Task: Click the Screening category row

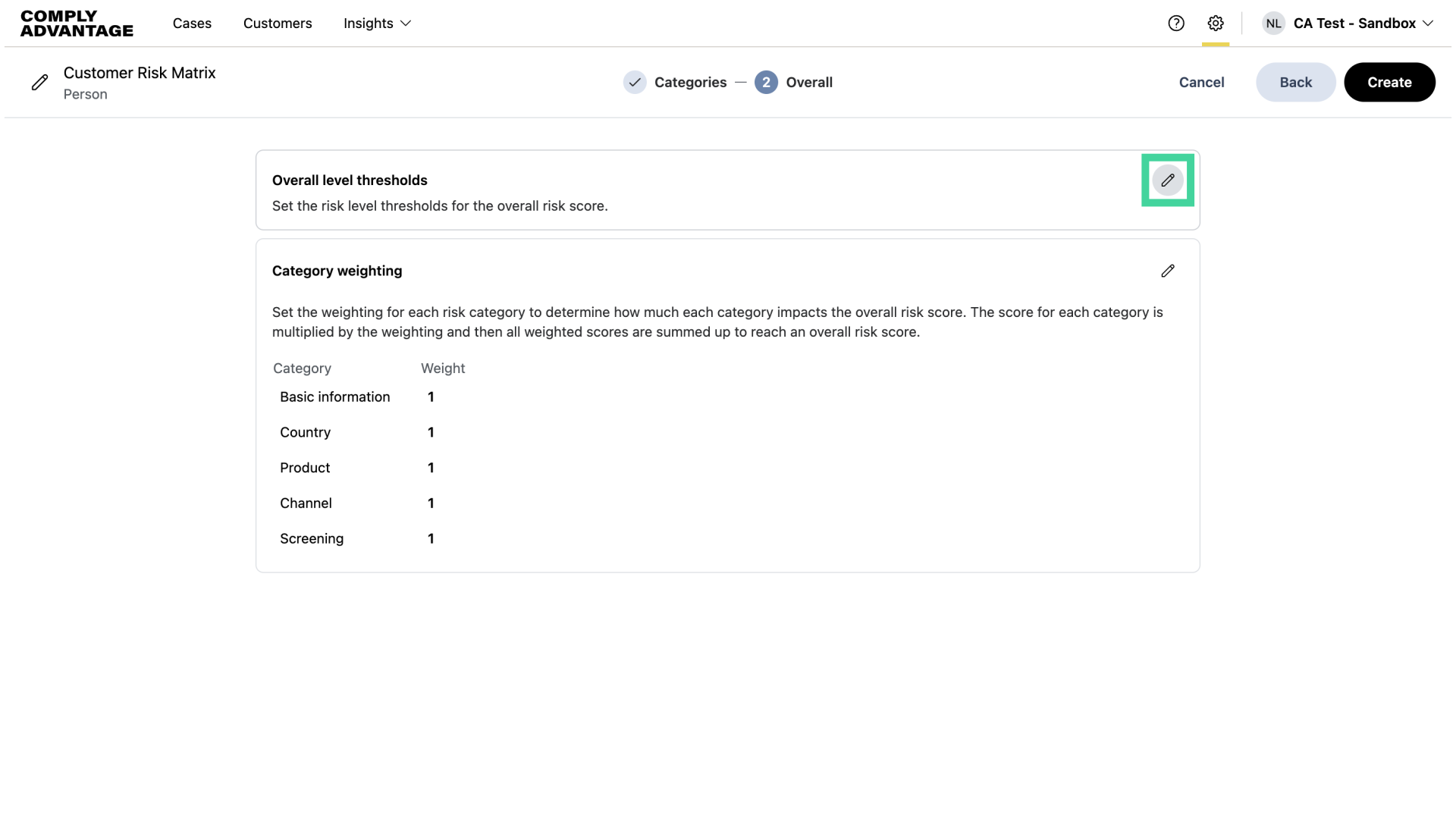Action: (312, 538)
